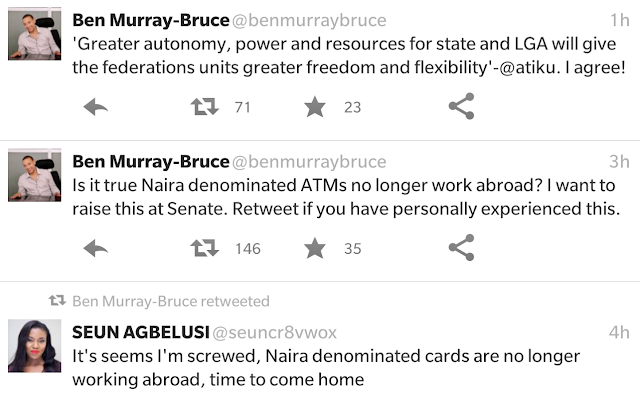
Task: Open Ben Murray-Bruce's avatar on first tweet
Action: pos(35,35)
